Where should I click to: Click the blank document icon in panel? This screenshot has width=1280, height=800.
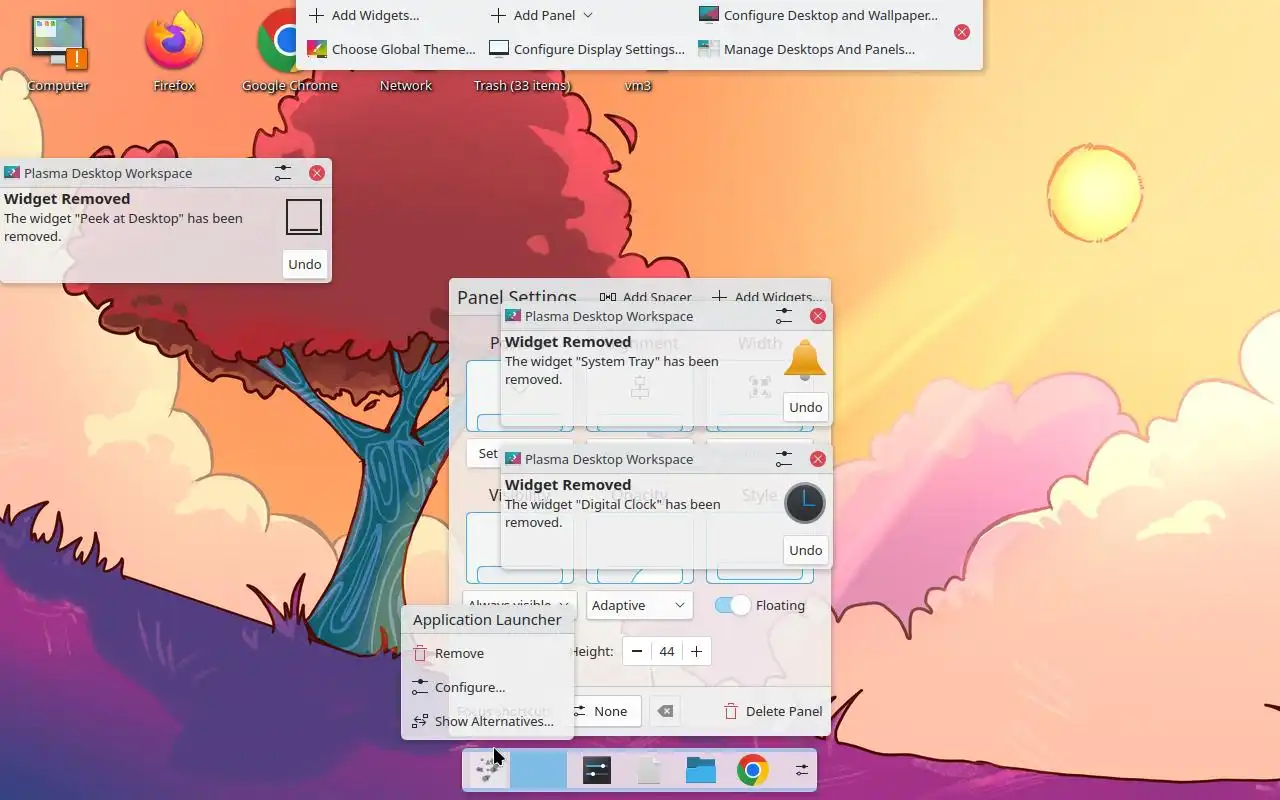(x=649, y=770)
